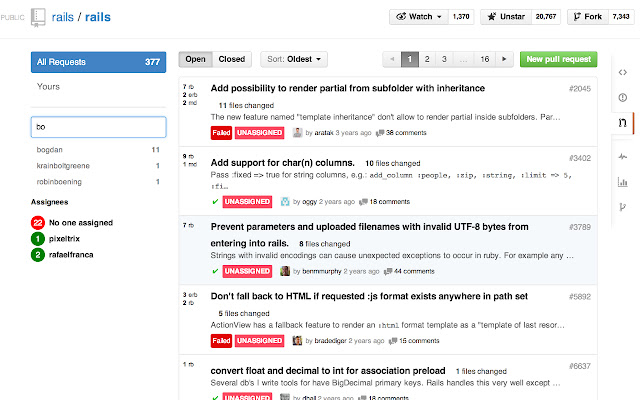640x400 pixels.
Task: Go to page 3
Action: (444, 60)
